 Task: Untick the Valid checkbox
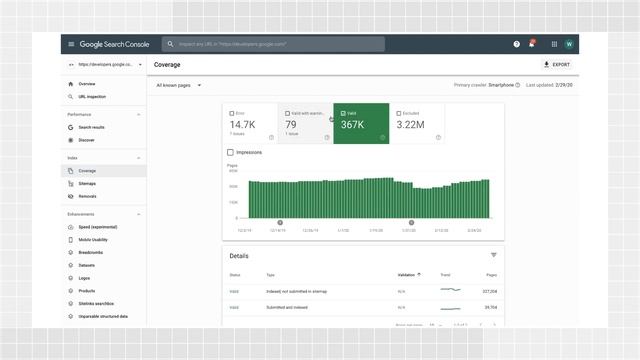pos(343,113)
